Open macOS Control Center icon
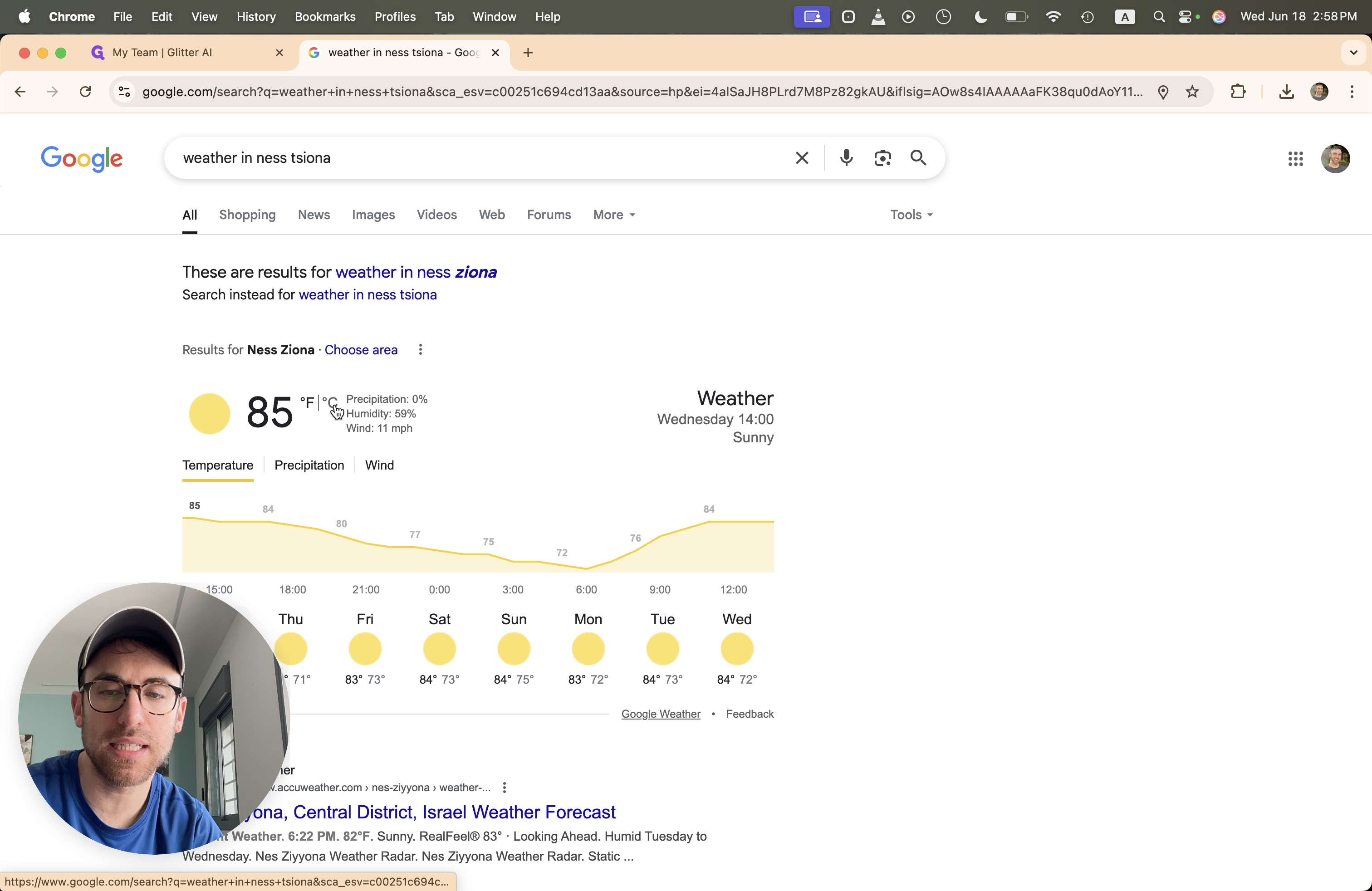 [1185, 17]
